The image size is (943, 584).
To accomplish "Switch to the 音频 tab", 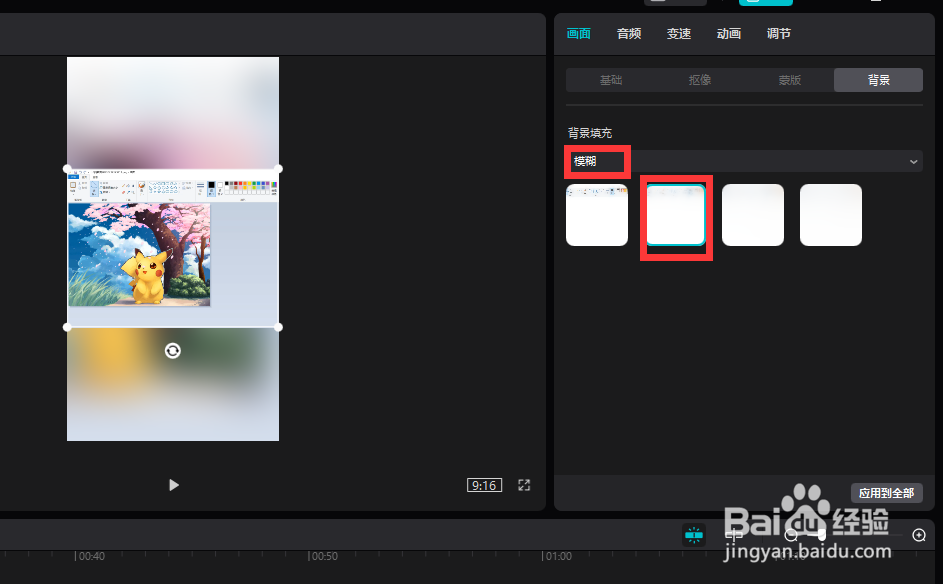I will pos(629,34).
